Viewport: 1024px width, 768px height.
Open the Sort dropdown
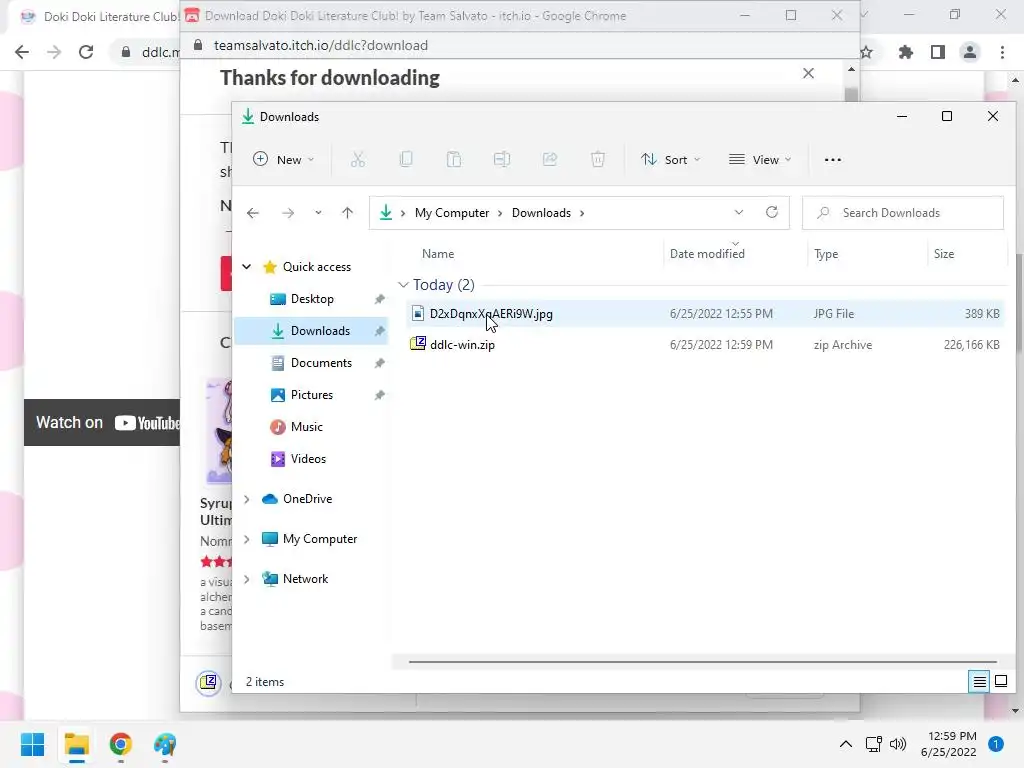[671, 159]
